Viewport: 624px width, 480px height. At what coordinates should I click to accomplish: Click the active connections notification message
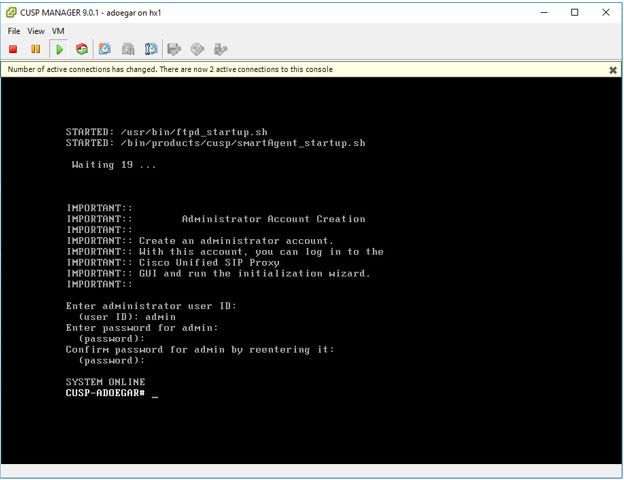tap(170, 69)
